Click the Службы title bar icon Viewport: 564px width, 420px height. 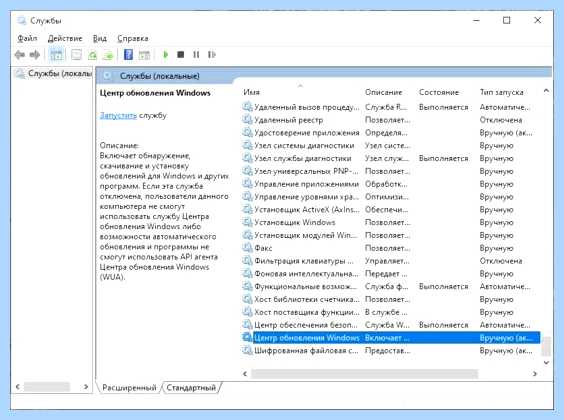(22, 21)
